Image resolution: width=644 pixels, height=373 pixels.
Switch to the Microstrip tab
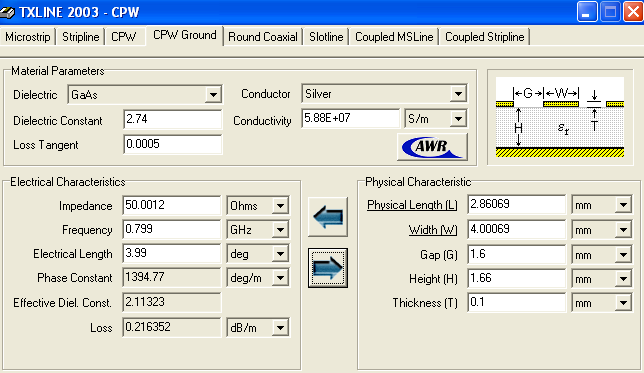point(28,37)
